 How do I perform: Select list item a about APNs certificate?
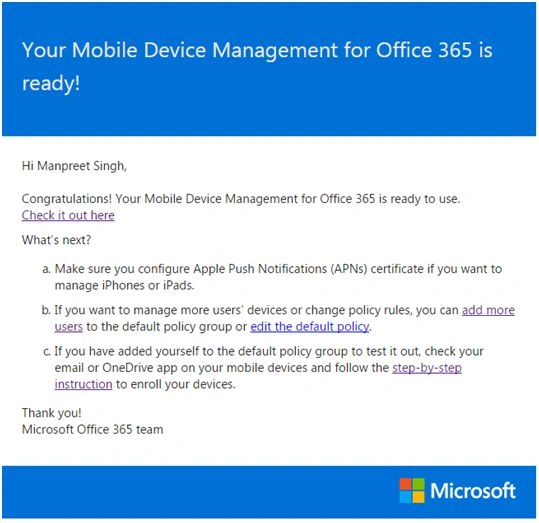coord(272,277)
